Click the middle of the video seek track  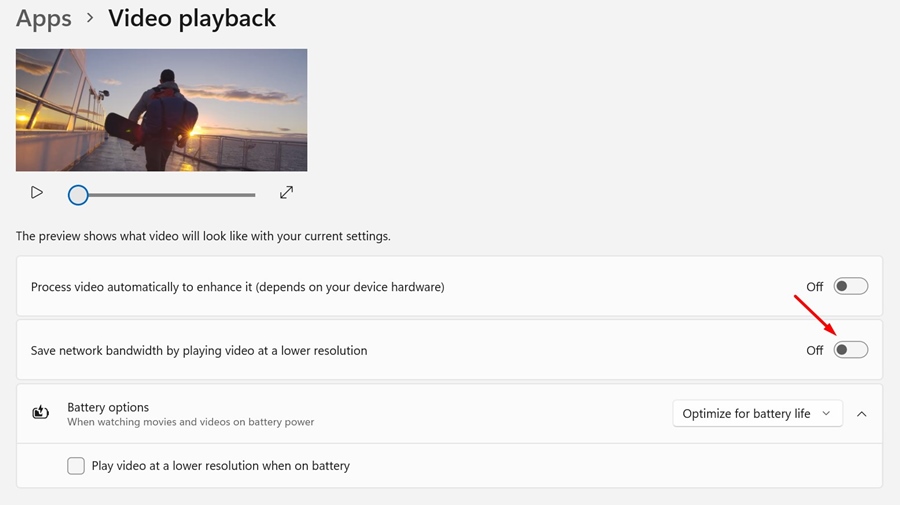pos(166,195)
